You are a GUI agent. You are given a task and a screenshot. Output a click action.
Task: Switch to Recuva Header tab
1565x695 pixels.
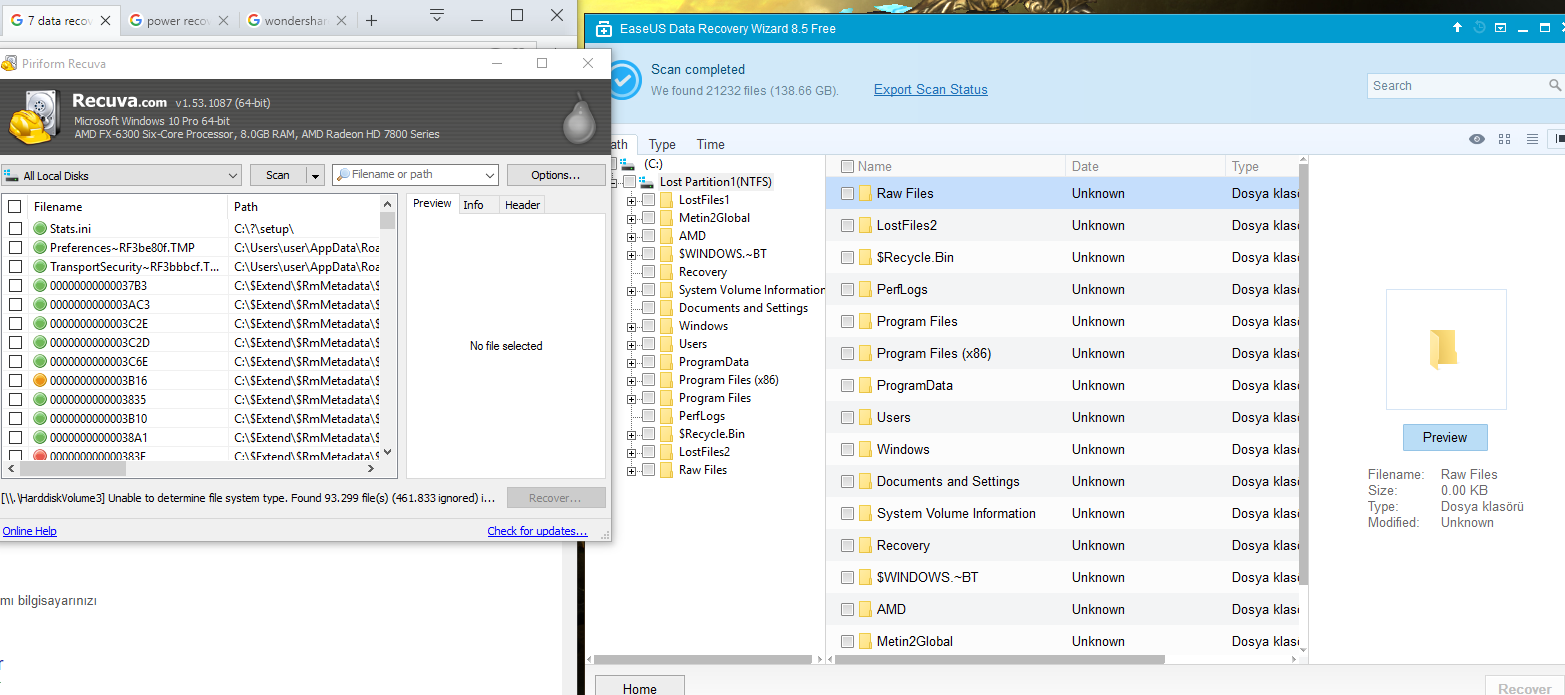(x=522, y=204)
